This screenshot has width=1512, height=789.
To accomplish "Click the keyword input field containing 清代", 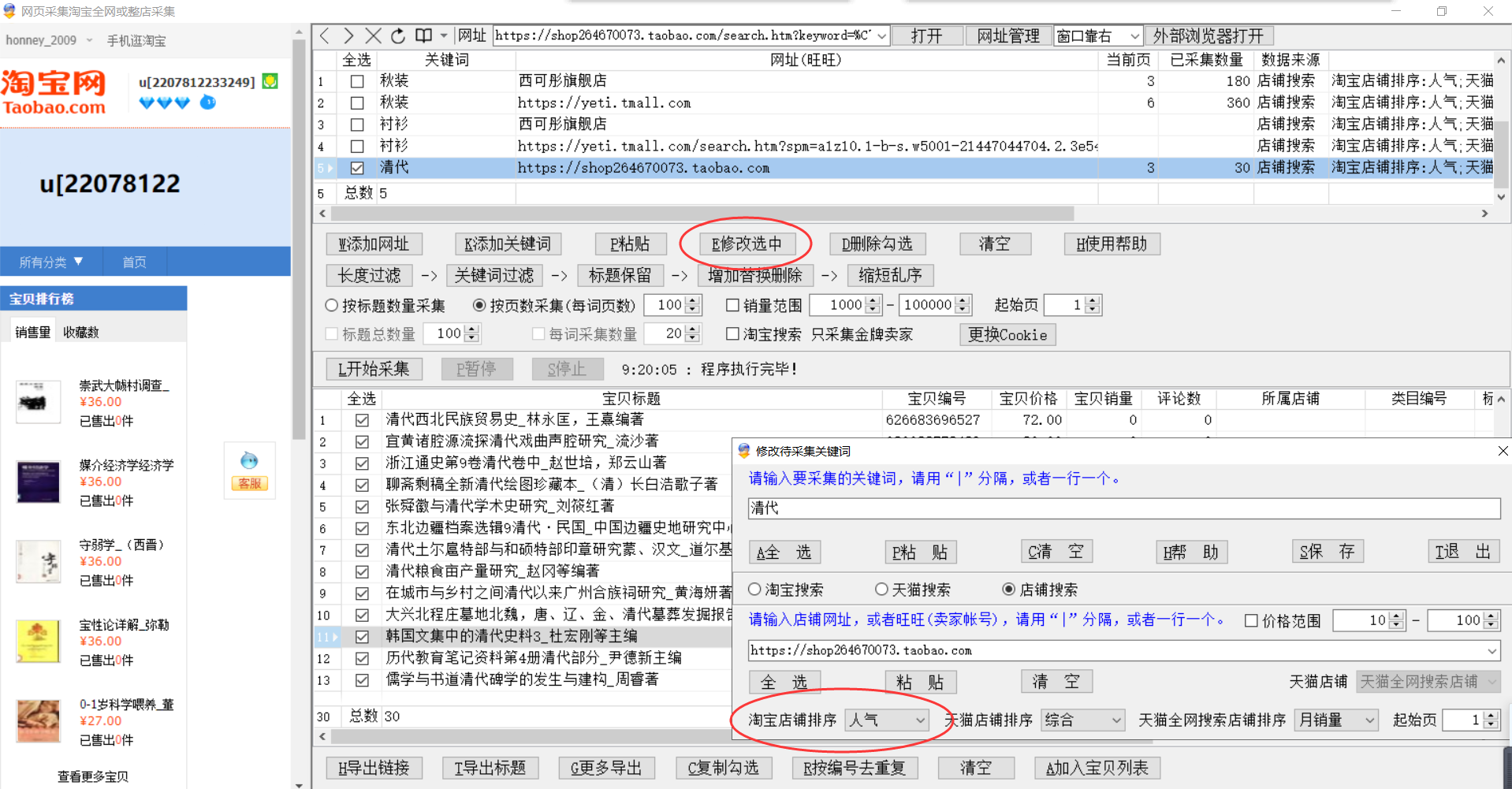I will tap(1123, 508).
